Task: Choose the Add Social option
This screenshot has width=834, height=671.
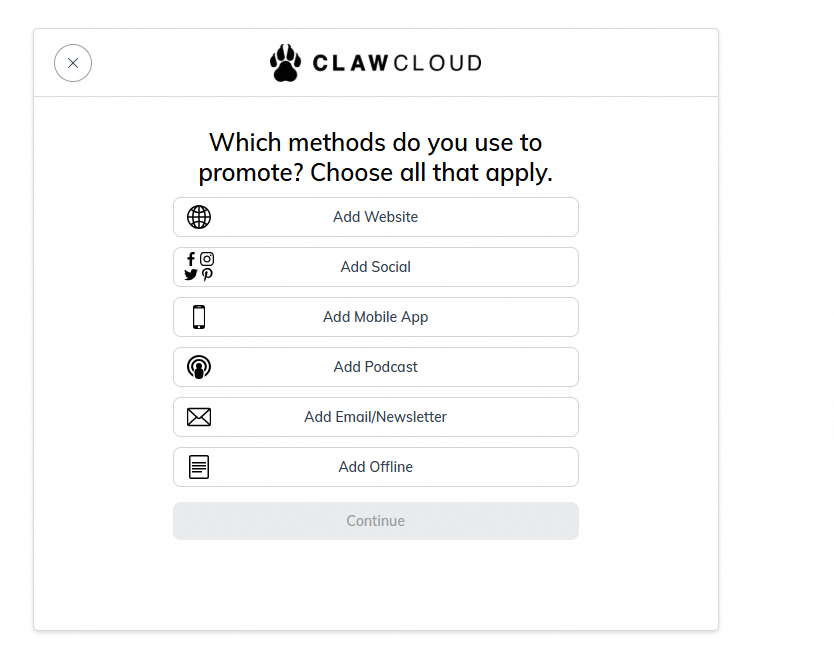Action: pos(375,267)
